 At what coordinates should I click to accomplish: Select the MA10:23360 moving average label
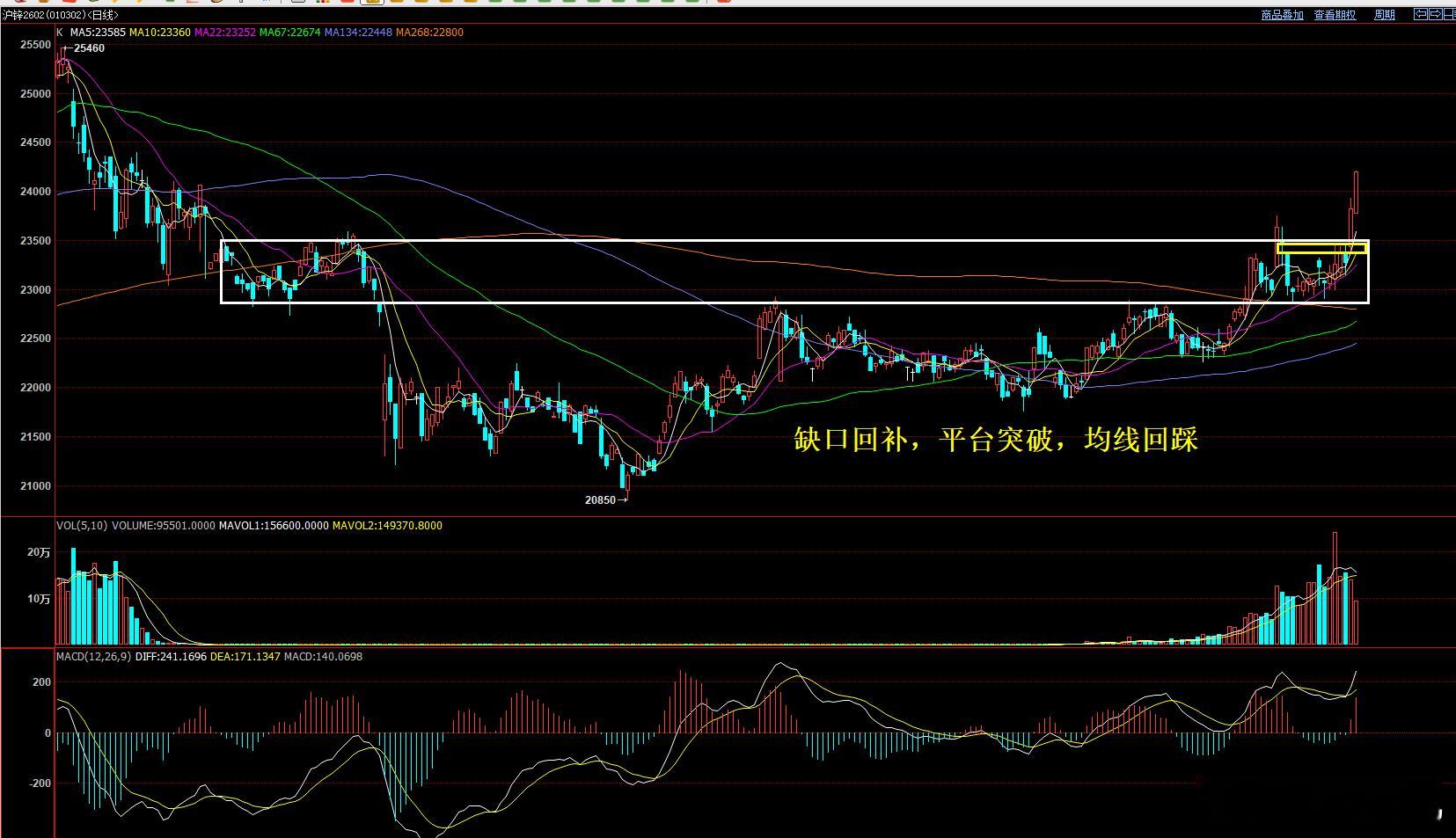click(x=160, y=33)
